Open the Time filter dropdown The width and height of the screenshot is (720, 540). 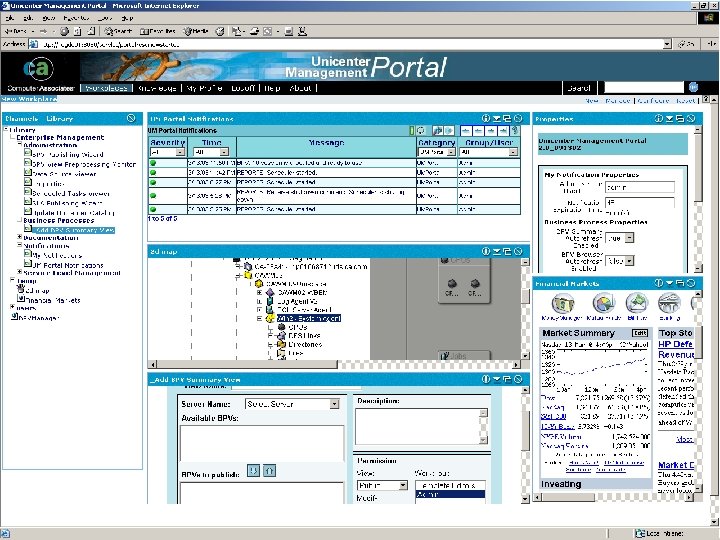pos(224,152)
